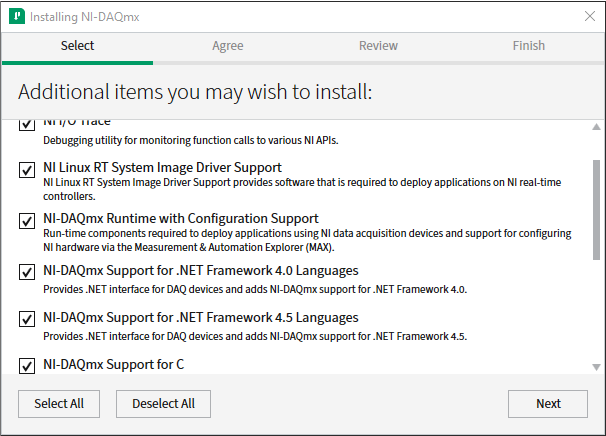Click the 'Installing NI-DAQmx' window title
Screen dimensions: 606x436
click(x=85, y=17)
